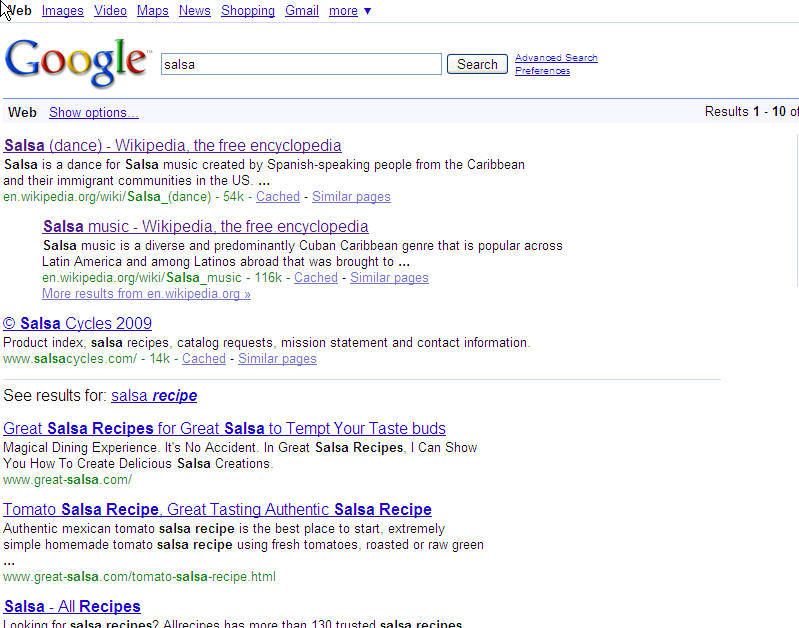
Task: Open Shopping in the top navigation
Action: click(248, 11)
